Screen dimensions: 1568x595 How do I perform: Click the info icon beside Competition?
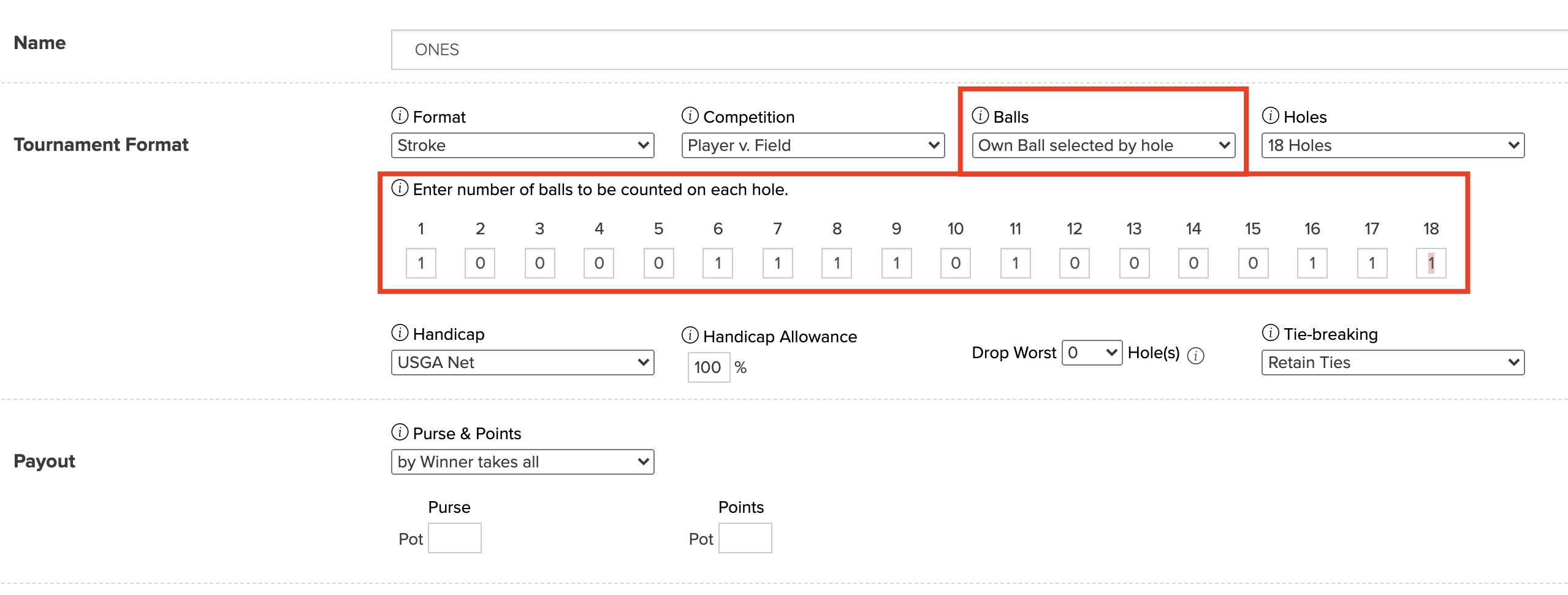(x=690, y=115)
